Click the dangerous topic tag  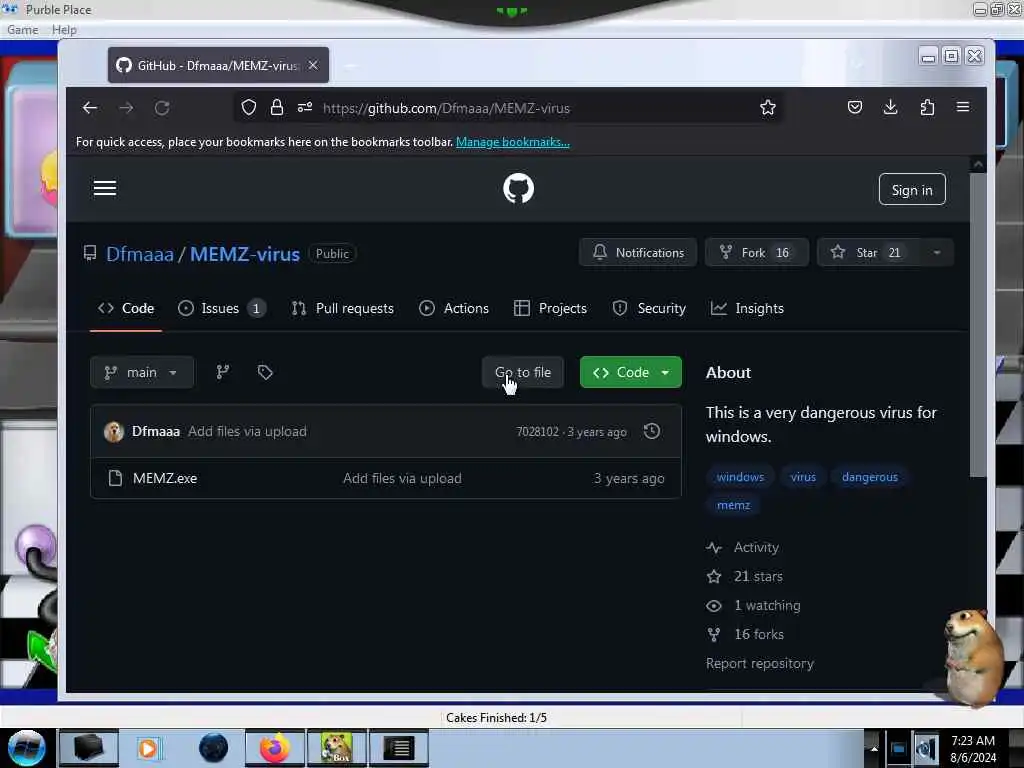click(869, 477)
